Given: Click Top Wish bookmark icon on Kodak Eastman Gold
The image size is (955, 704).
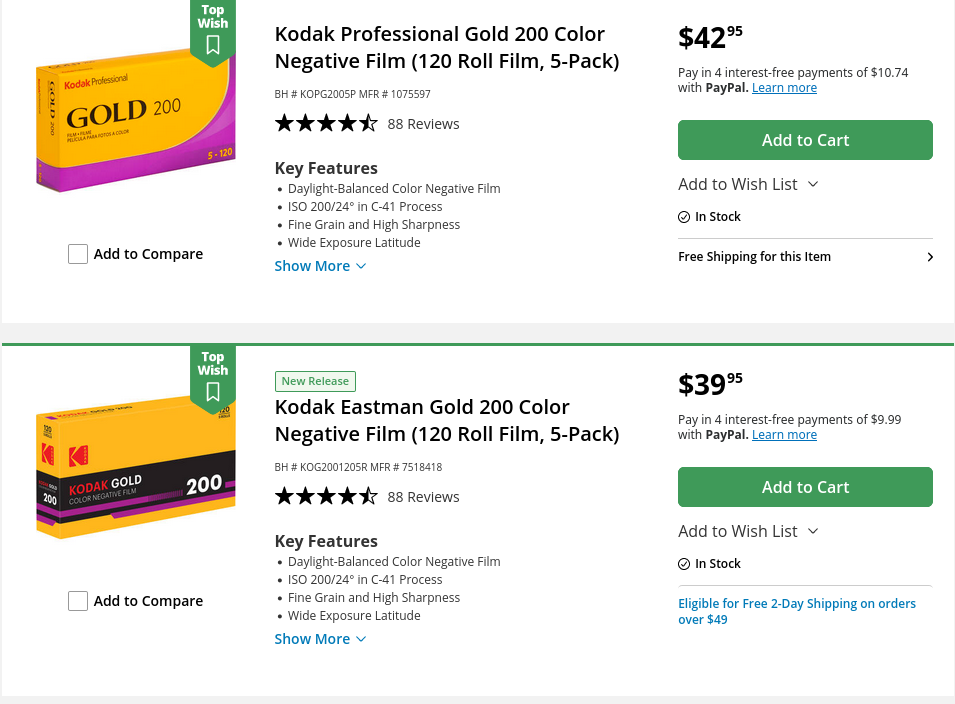Looking at the screenshot, I should click(213, 392).
